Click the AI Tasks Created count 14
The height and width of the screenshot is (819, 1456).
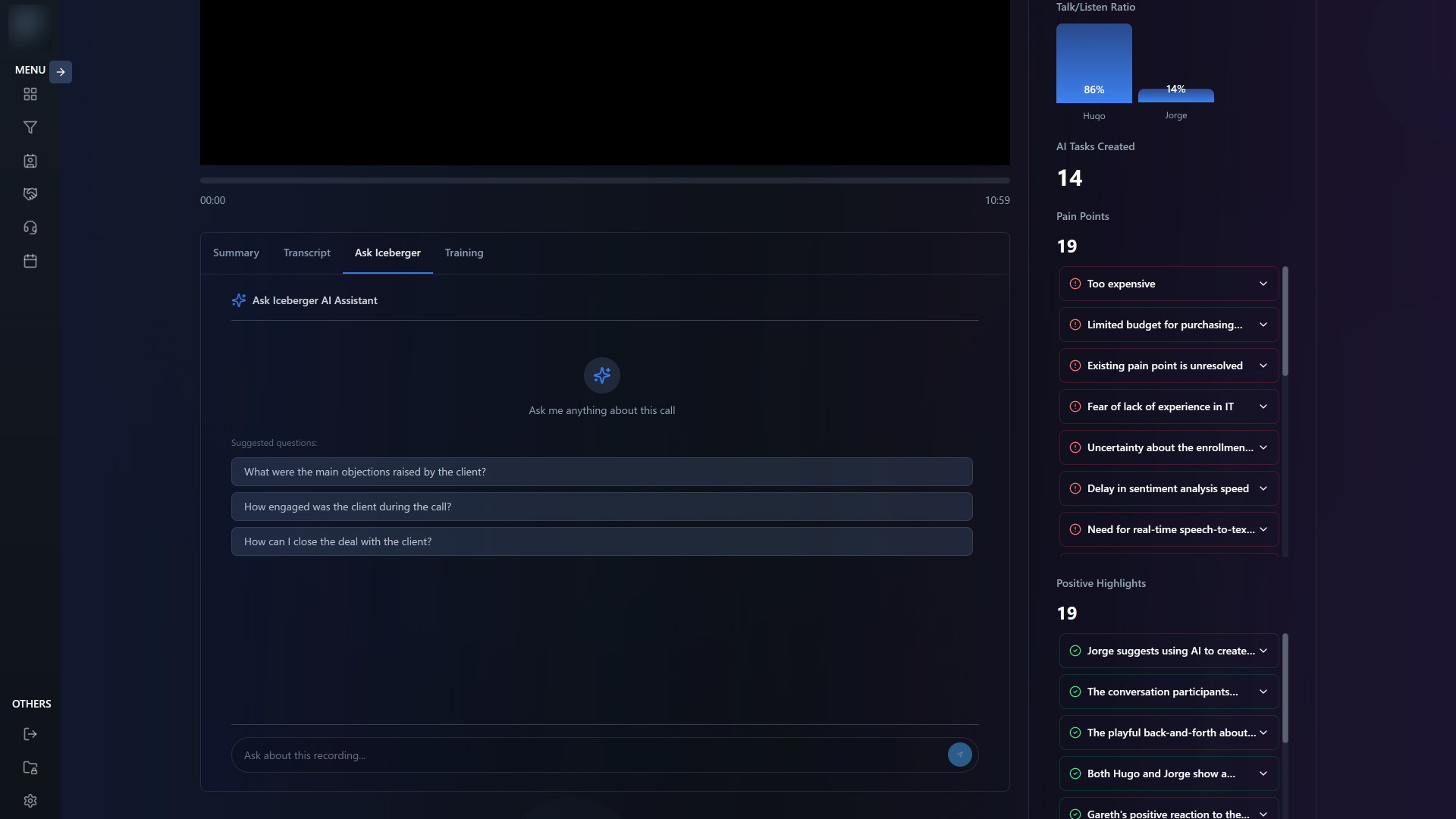click(1070, 178)
